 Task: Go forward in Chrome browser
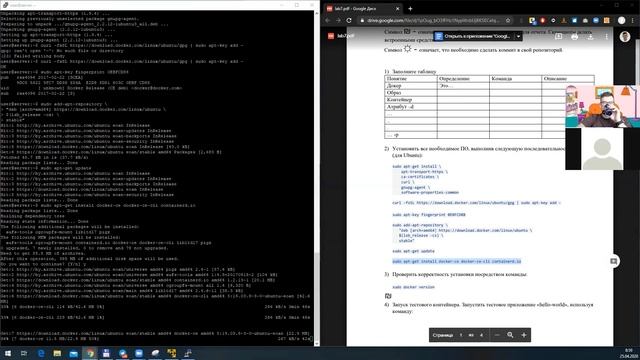[x=338, y=20]
